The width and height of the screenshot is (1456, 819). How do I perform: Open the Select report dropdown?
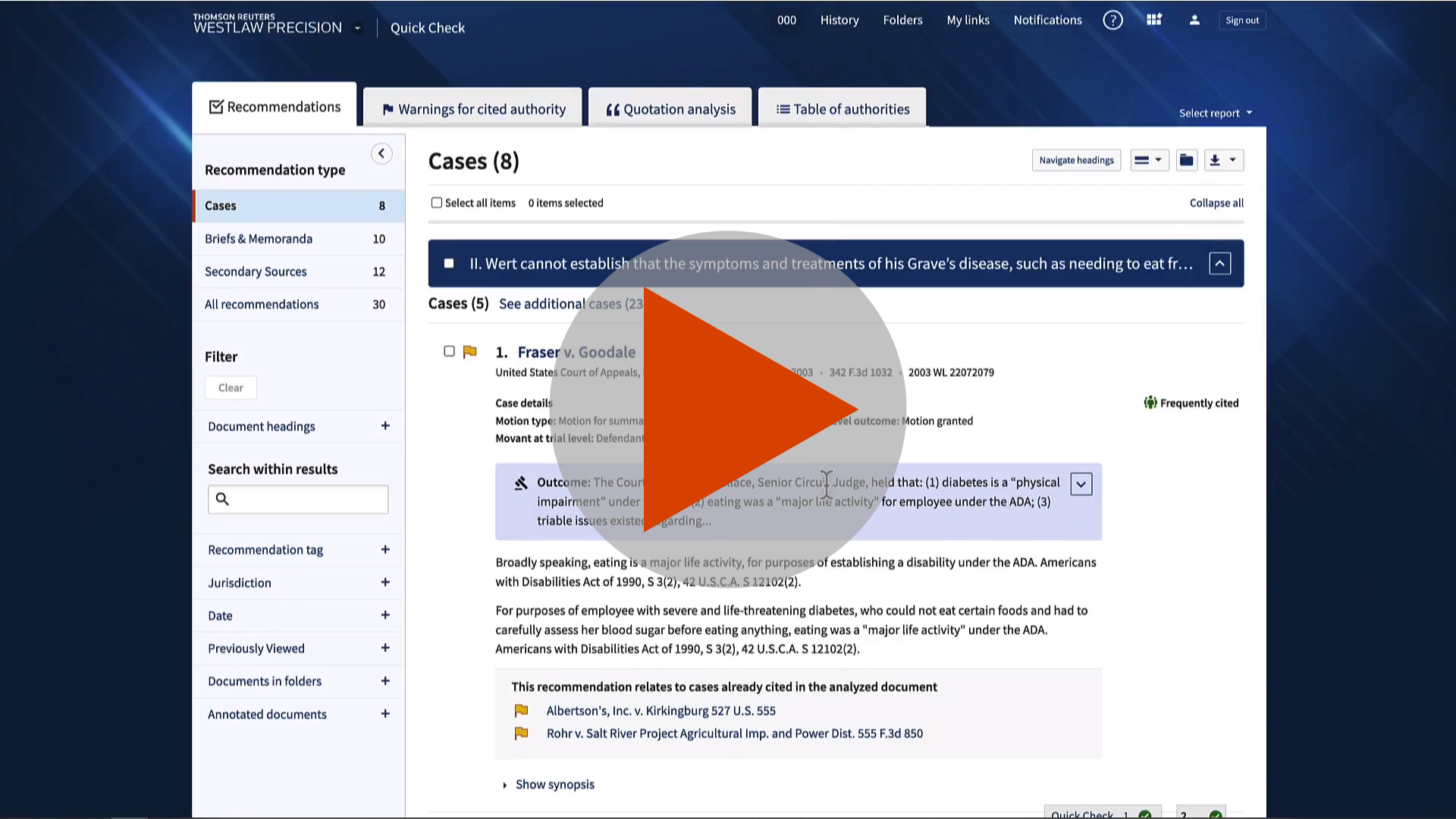point(1215,112)
